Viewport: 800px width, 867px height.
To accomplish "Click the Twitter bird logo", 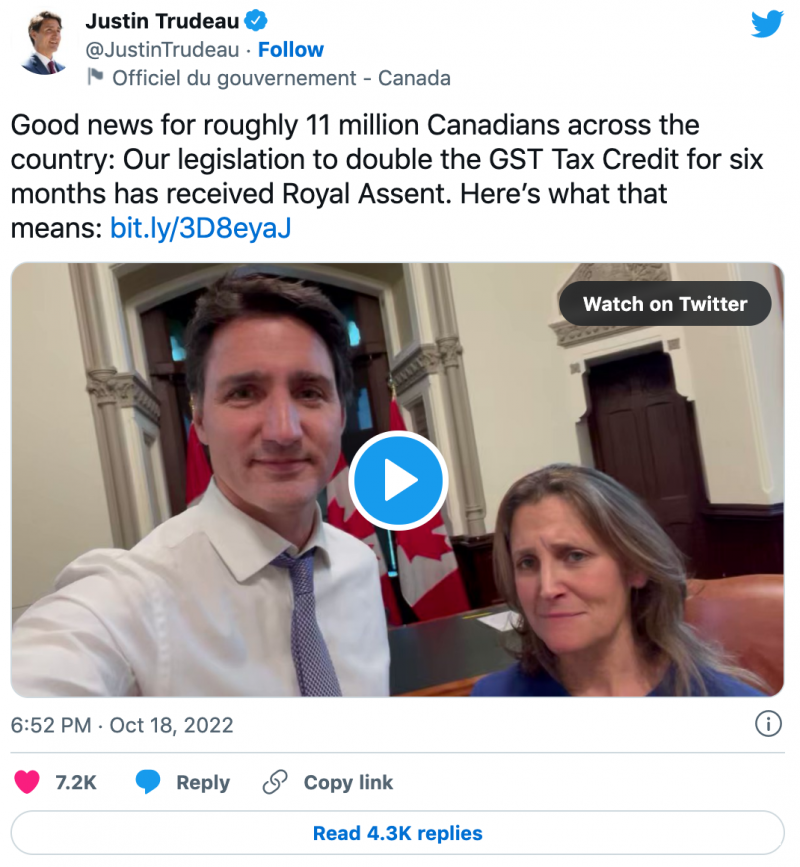I will click(767, 24).
